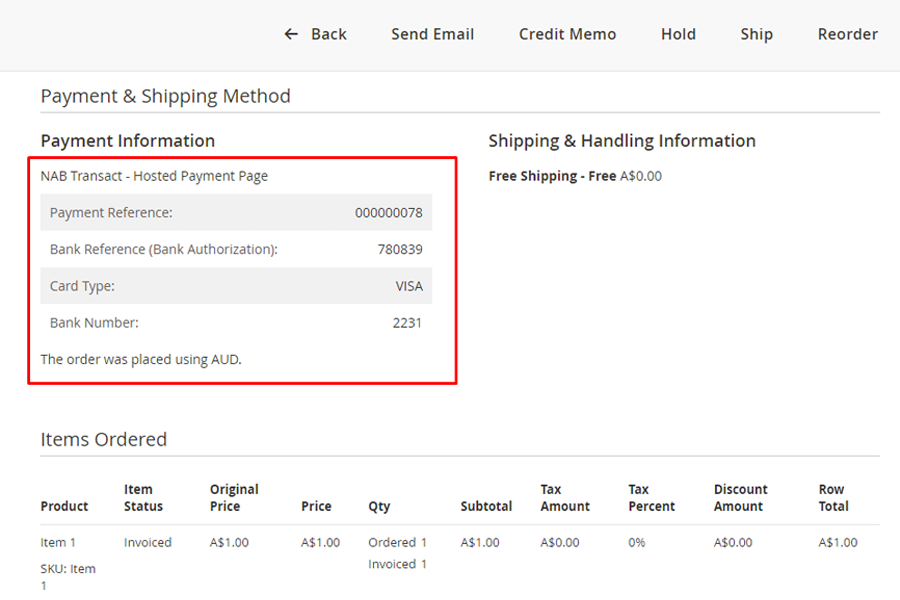Click the Original Price column header
The height and width of the screenshot is (600, 900).
pyautogui.click(x=234, y=498)
